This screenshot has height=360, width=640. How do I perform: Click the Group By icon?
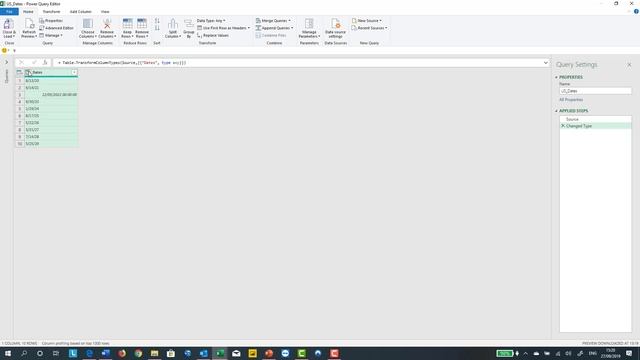coord(189,24)
